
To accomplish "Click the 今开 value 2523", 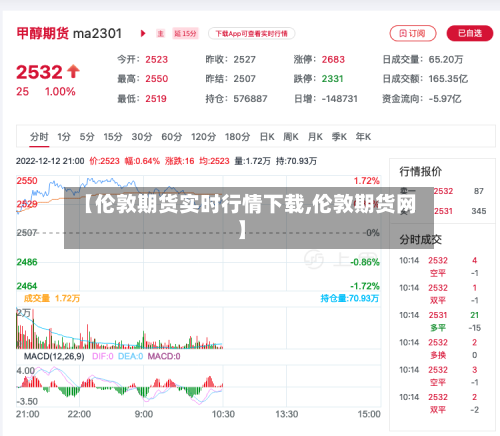I will [x=156, y=60].
